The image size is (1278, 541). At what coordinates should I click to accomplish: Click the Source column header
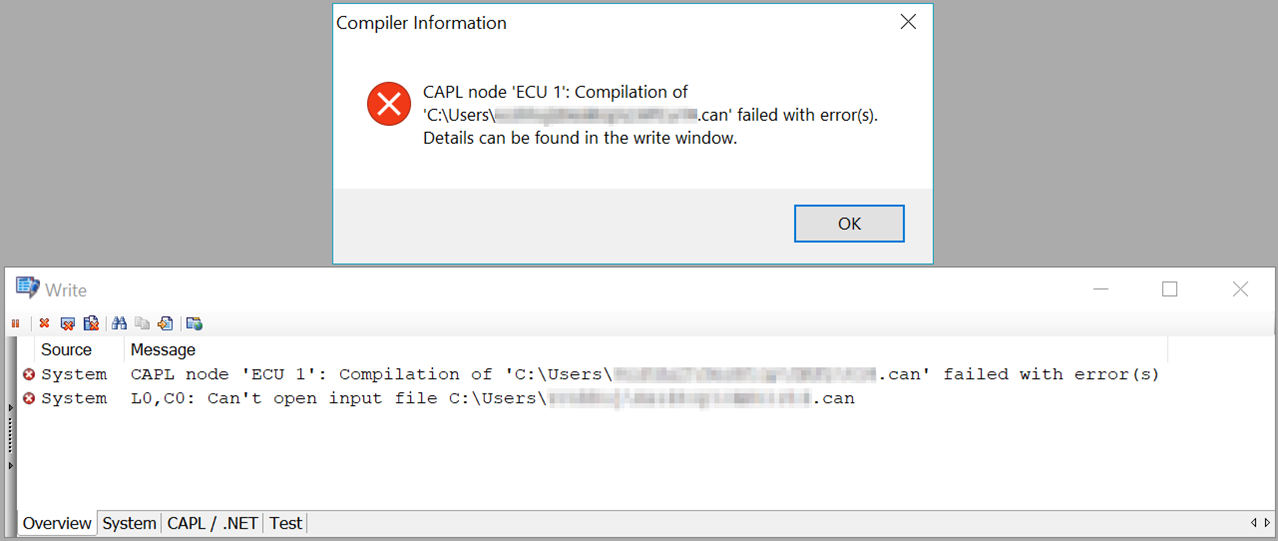point(66,350)
